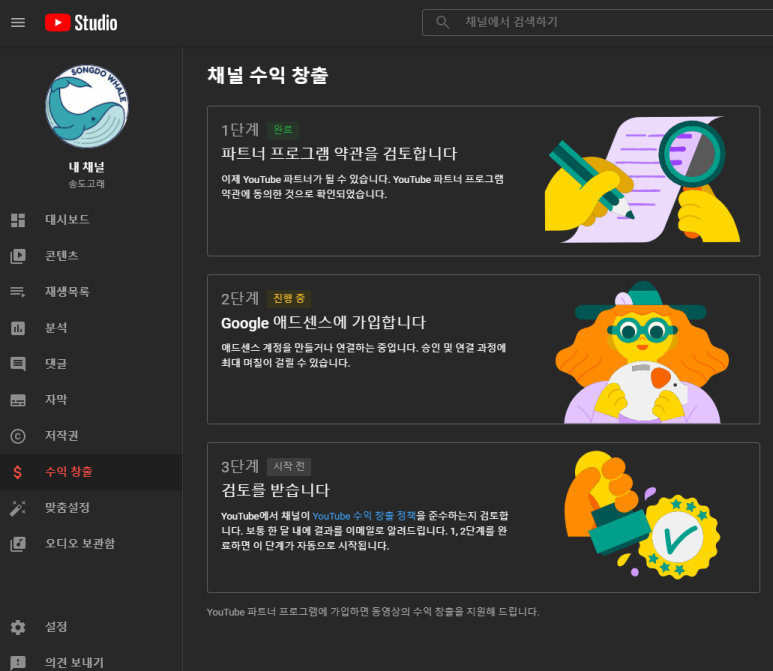This screenshot has height=671, width=773.
Task: Click the woman with piggy bank illustration
Action: point(642,352)
